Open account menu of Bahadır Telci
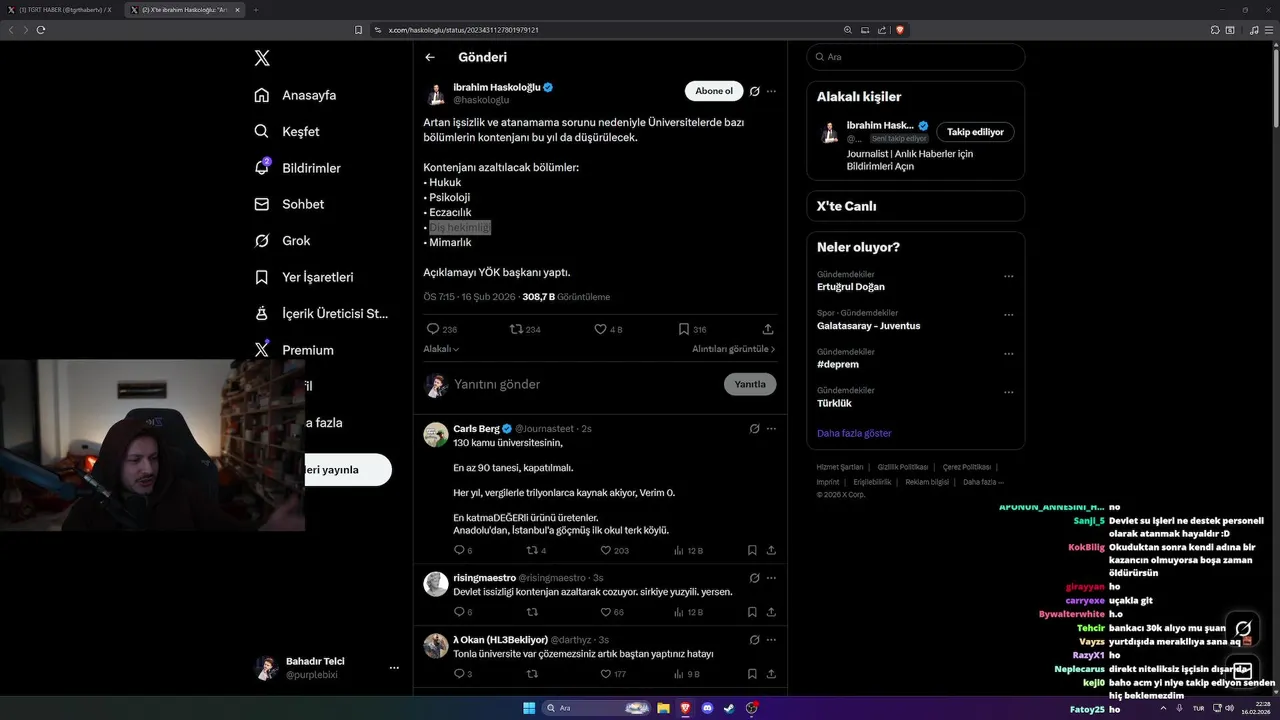 tap(328, 668)
